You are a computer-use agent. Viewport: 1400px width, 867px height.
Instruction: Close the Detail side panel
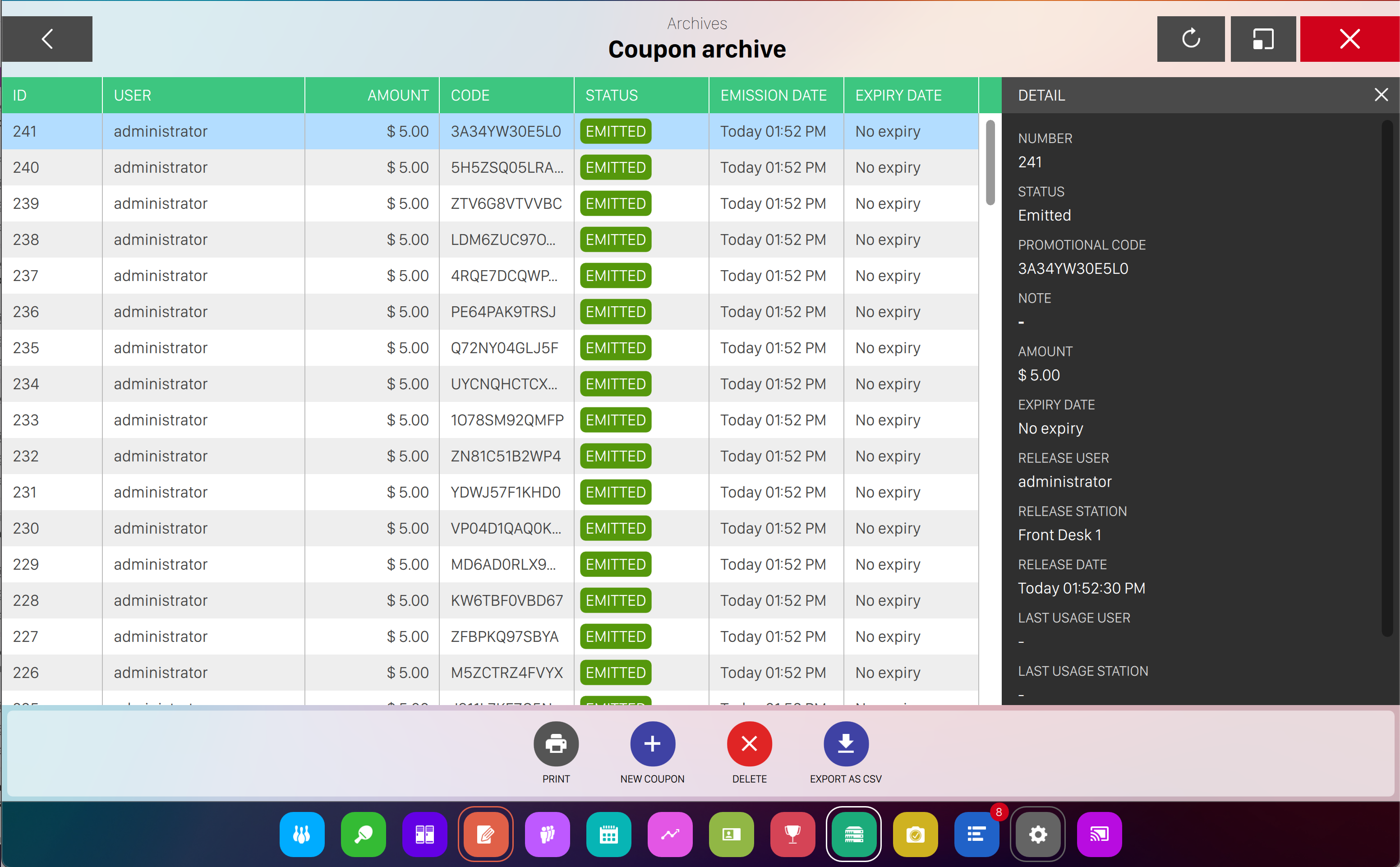(1381, 95)
